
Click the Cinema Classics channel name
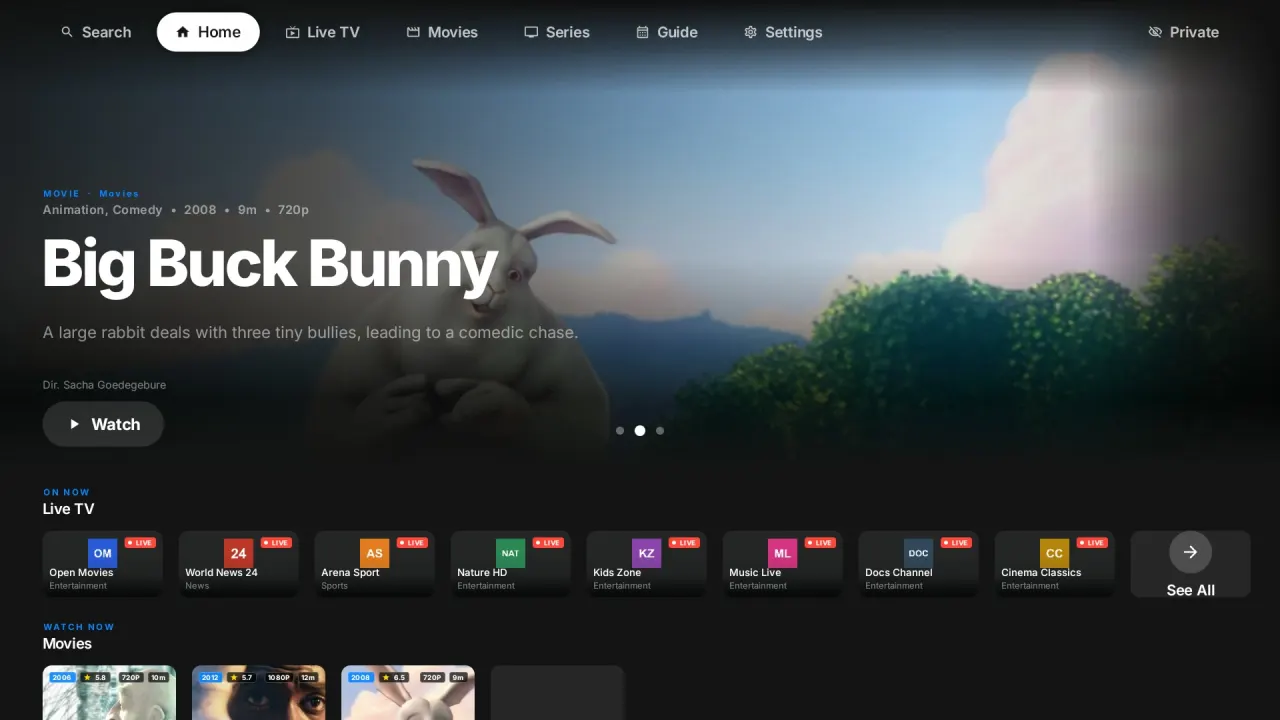tap(1041, 573)
